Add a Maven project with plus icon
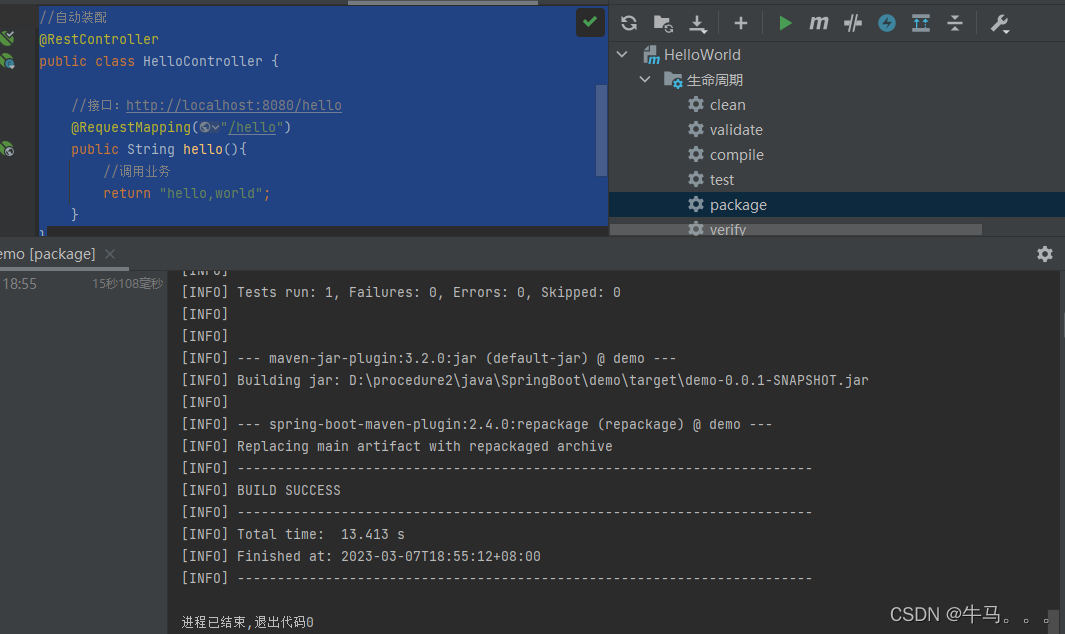Image resolution: width=1065 pixels, height=634 pixels. pos(741,23)
